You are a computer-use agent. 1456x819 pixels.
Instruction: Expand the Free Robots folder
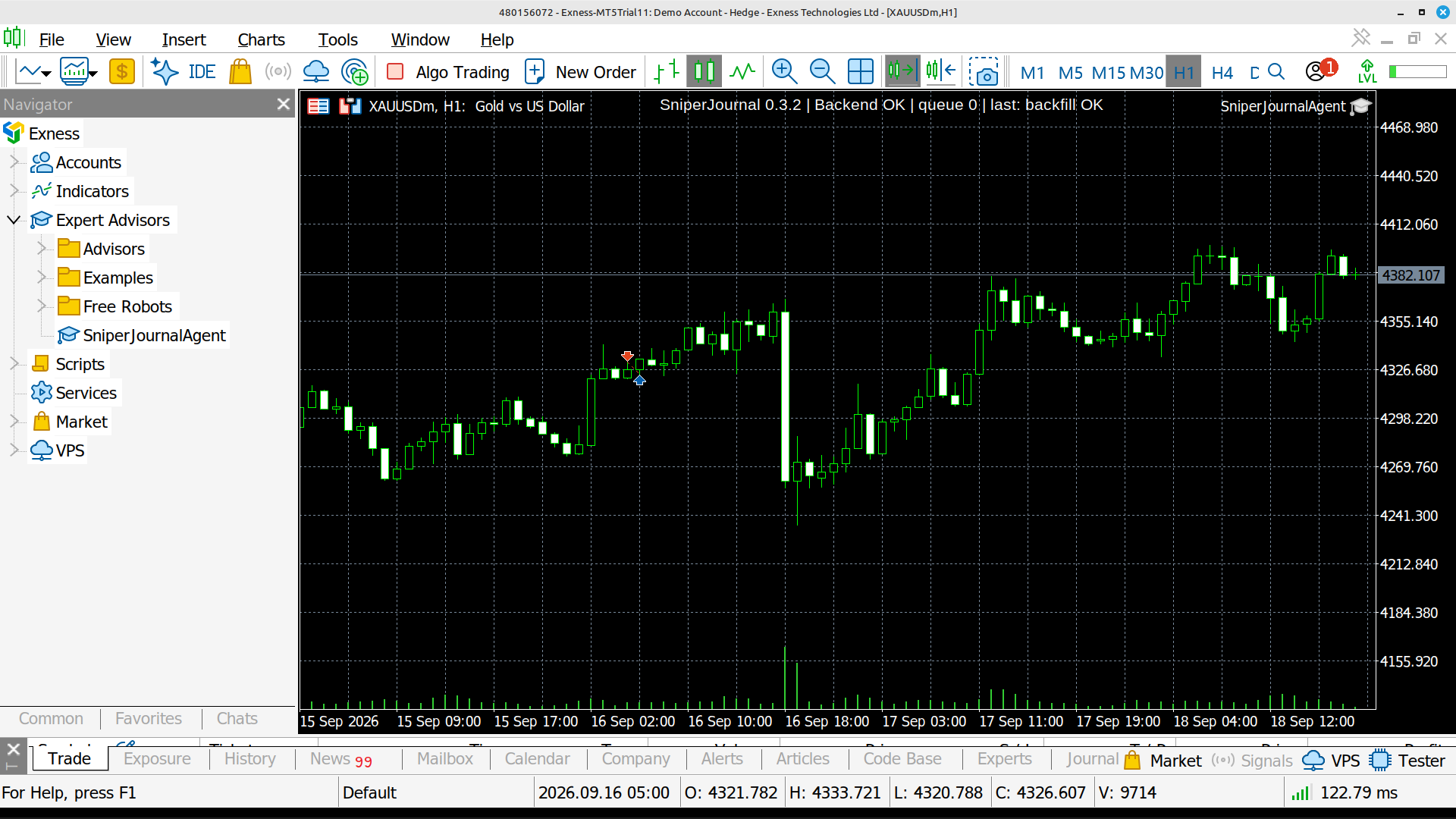click(x=42, y=306)
